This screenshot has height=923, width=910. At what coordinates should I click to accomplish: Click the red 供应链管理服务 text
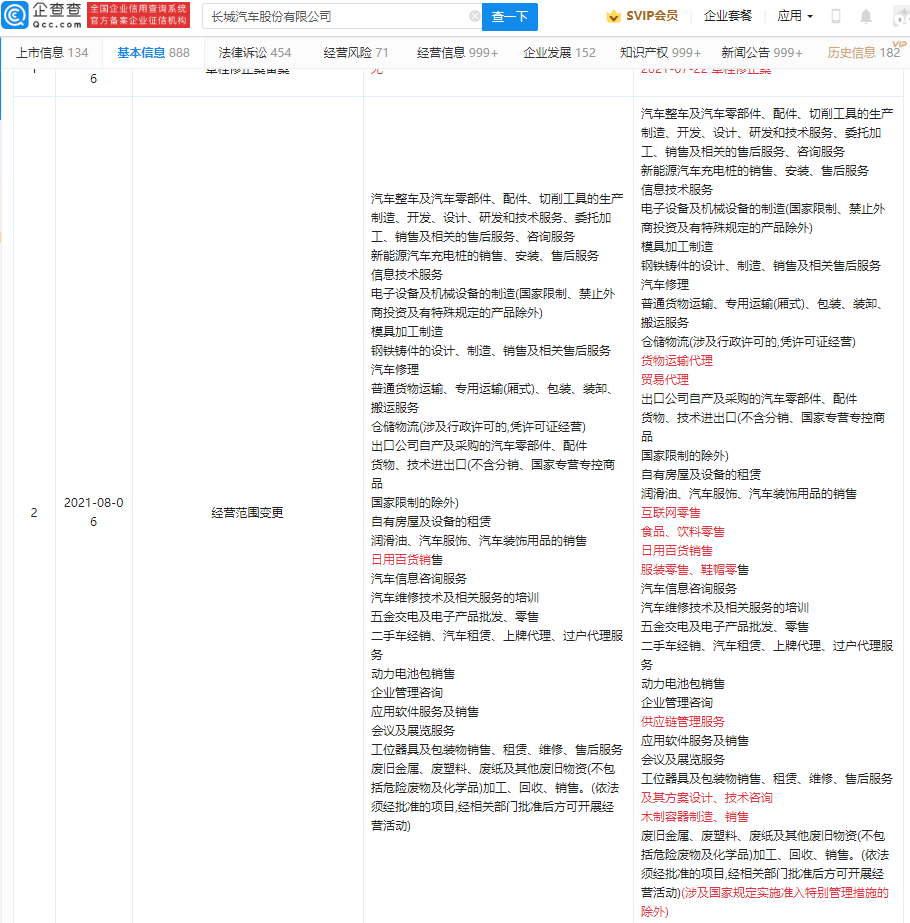click(682, 722)
